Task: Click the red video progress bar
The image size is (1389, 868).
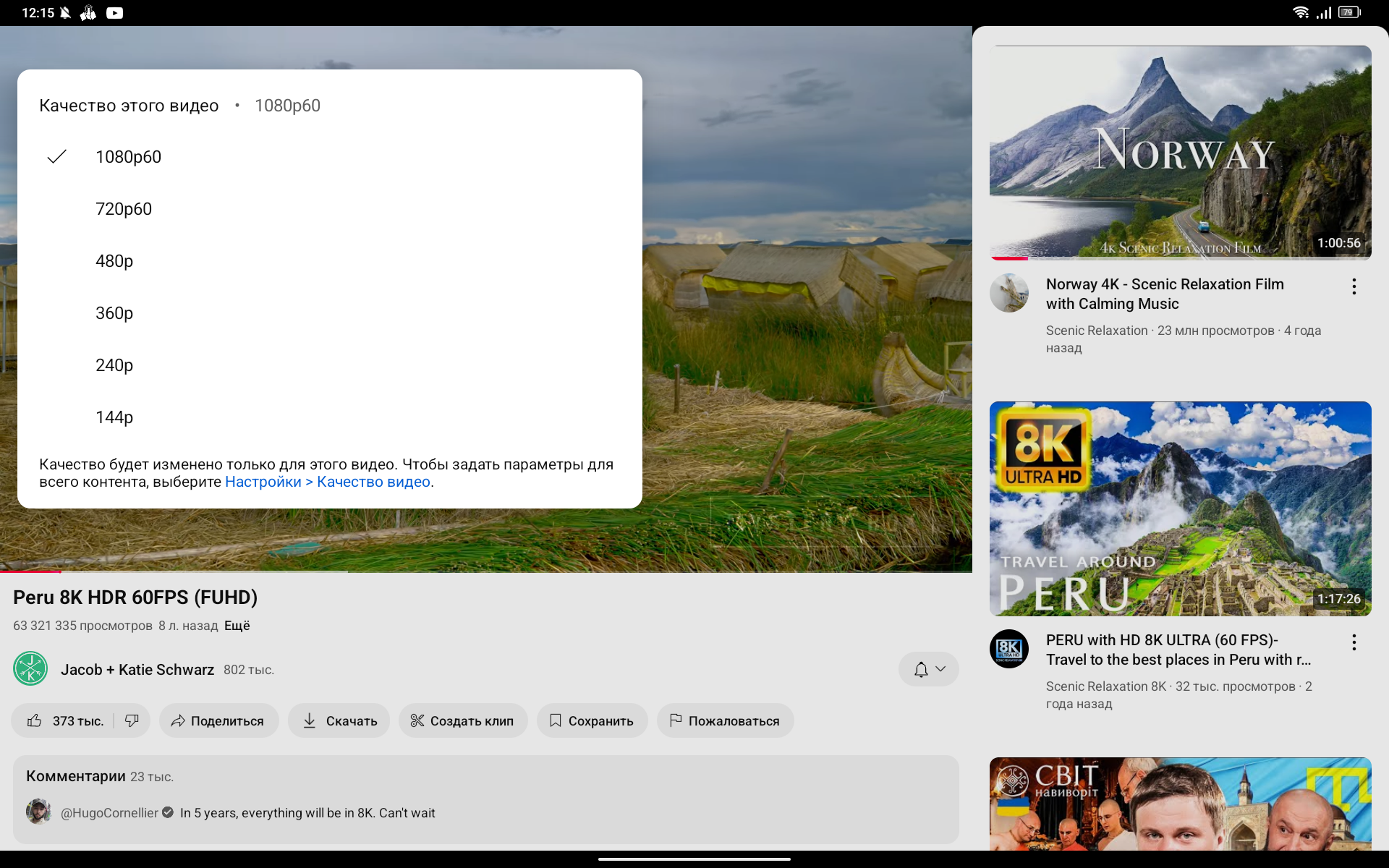Action: [30, 571]
